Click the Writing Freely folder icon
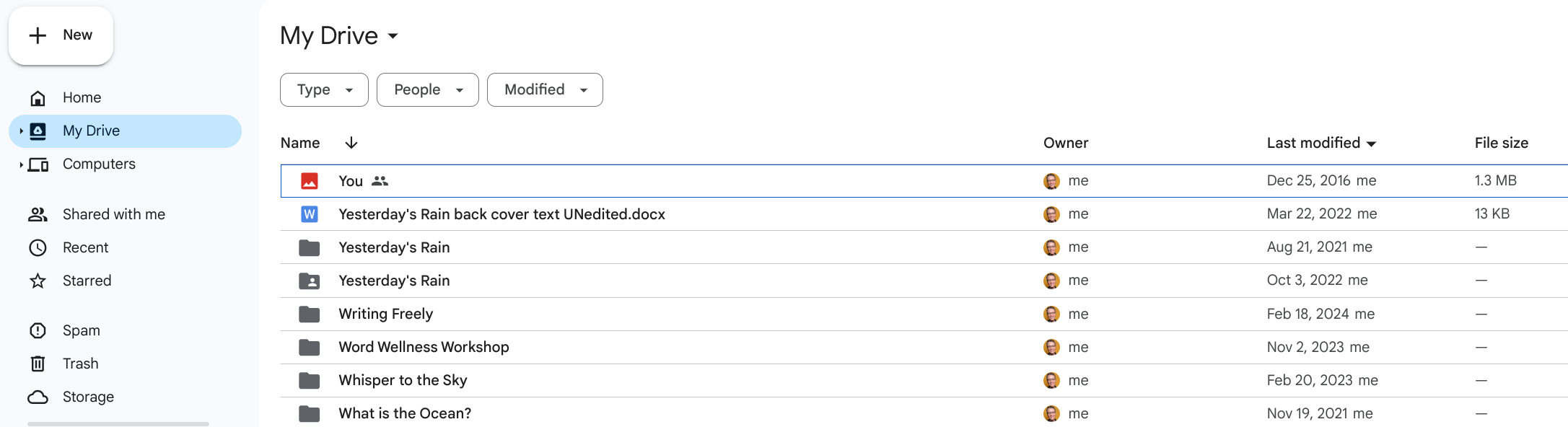Viewport: 1568px width, 427px height. tap(310, 314)
